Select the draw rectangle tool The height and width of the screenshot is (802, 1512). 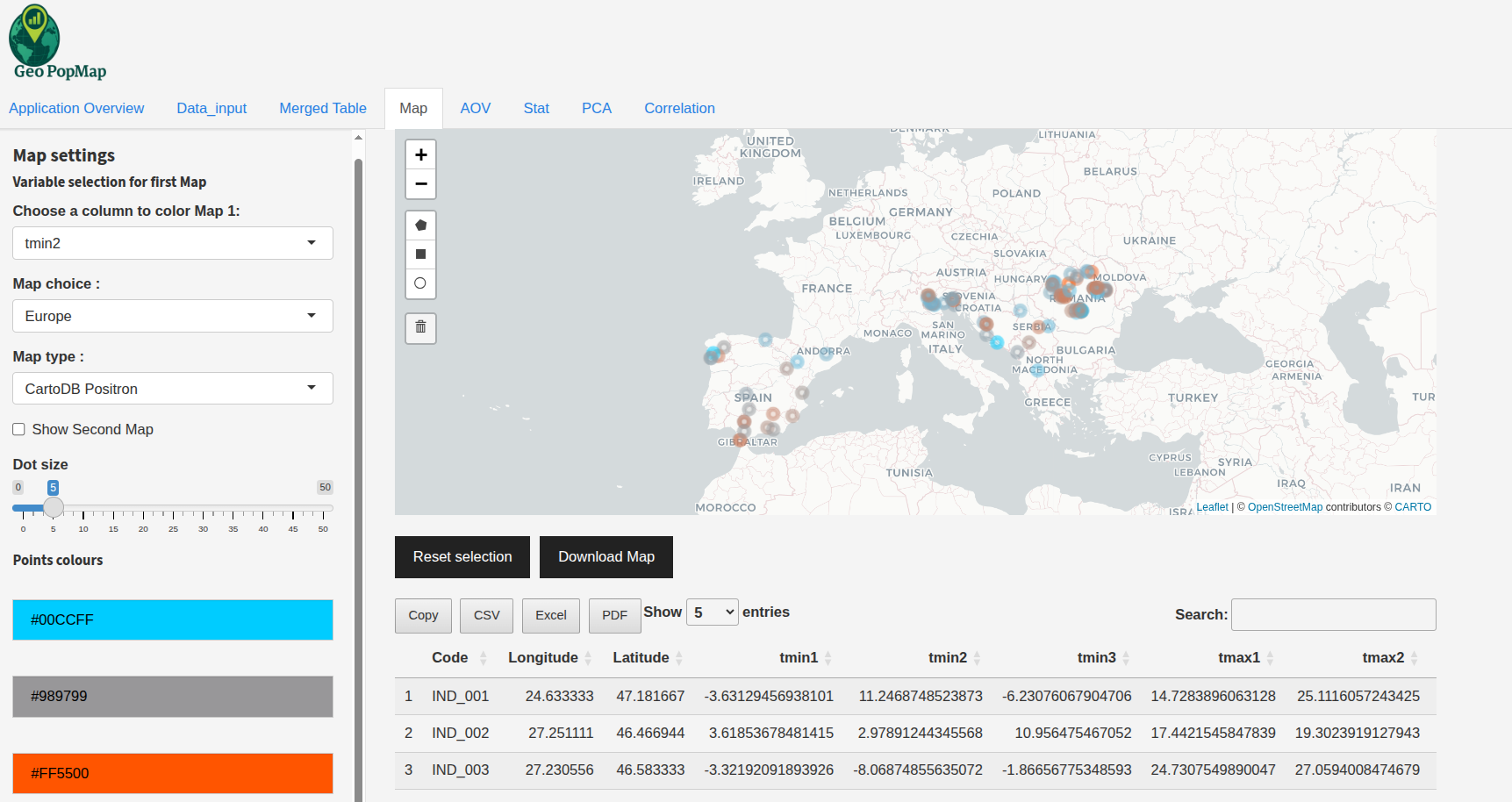coord(420,254)
